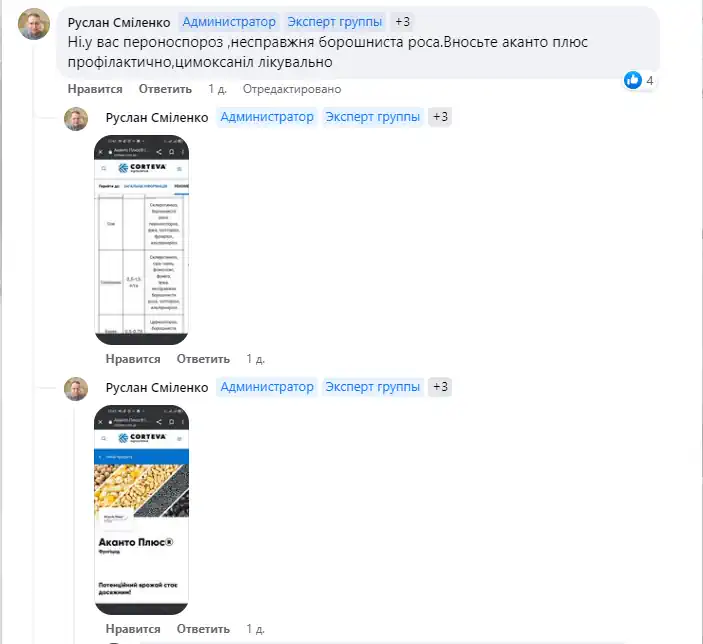703x644 pixels.
Task: Open the Отредактировано edit history link
Action: coord(292,89)
